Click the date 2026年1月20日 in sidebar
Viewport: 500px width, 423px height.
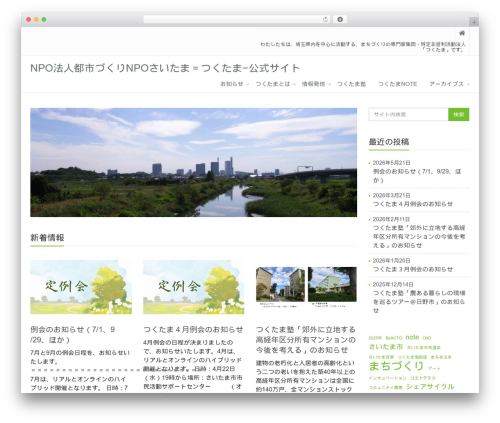(x=391, y=261)
